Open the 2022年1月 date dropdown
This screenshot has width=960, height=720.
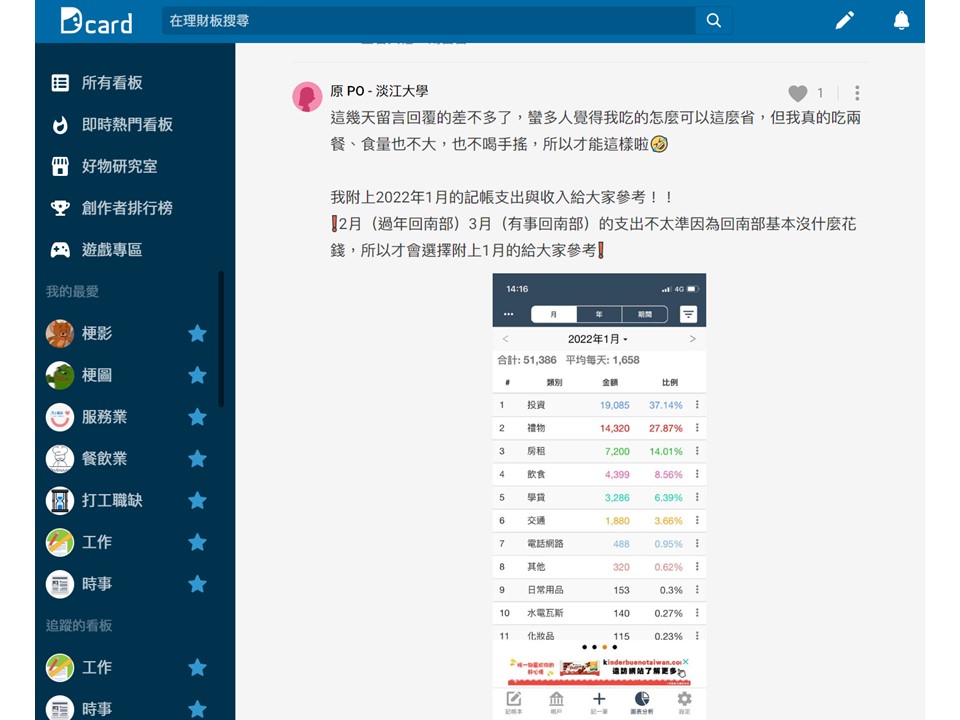pos(596,338)
